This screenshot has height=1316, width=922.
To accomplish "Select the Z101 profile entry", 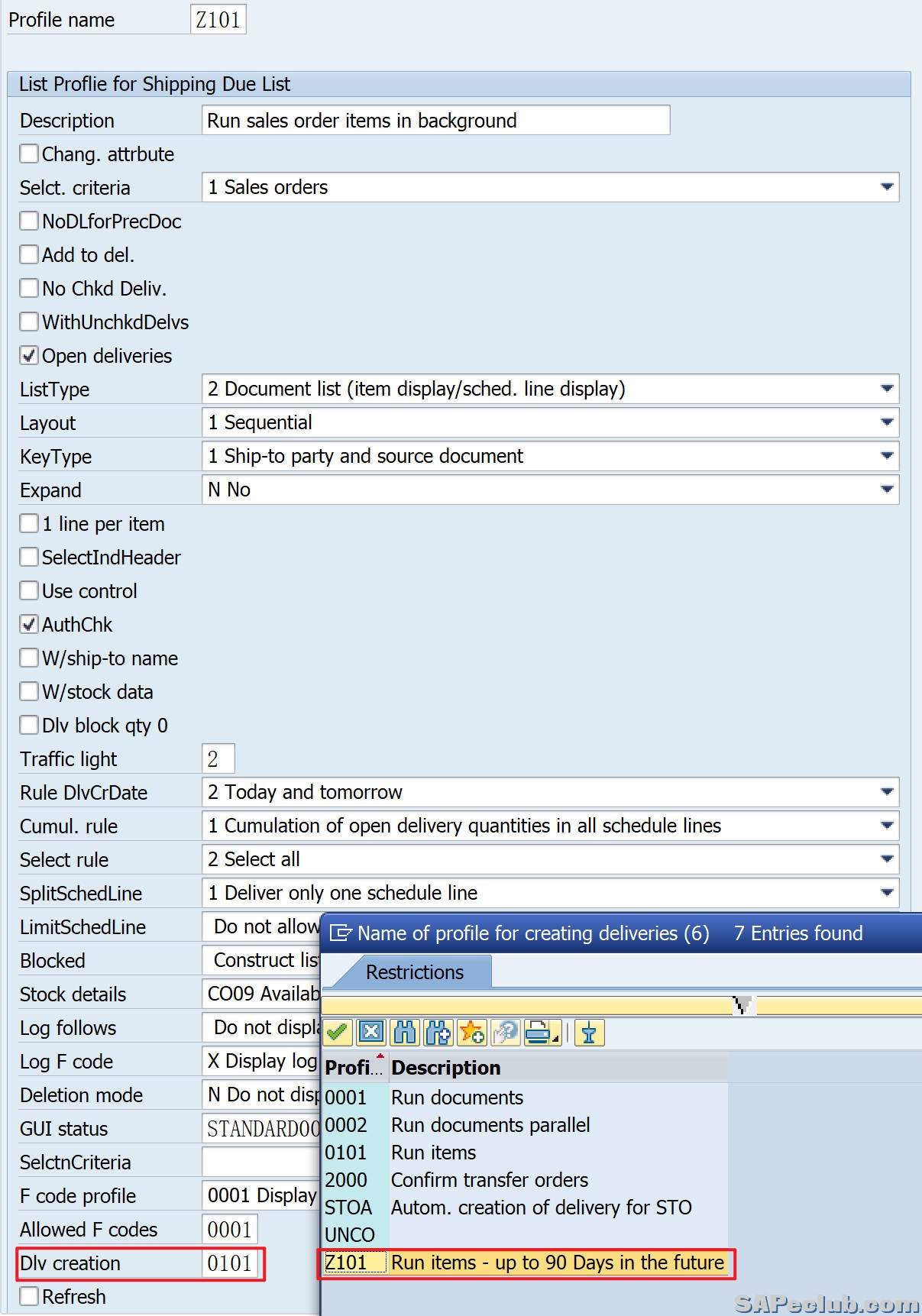I will (x=346, y=1263).
